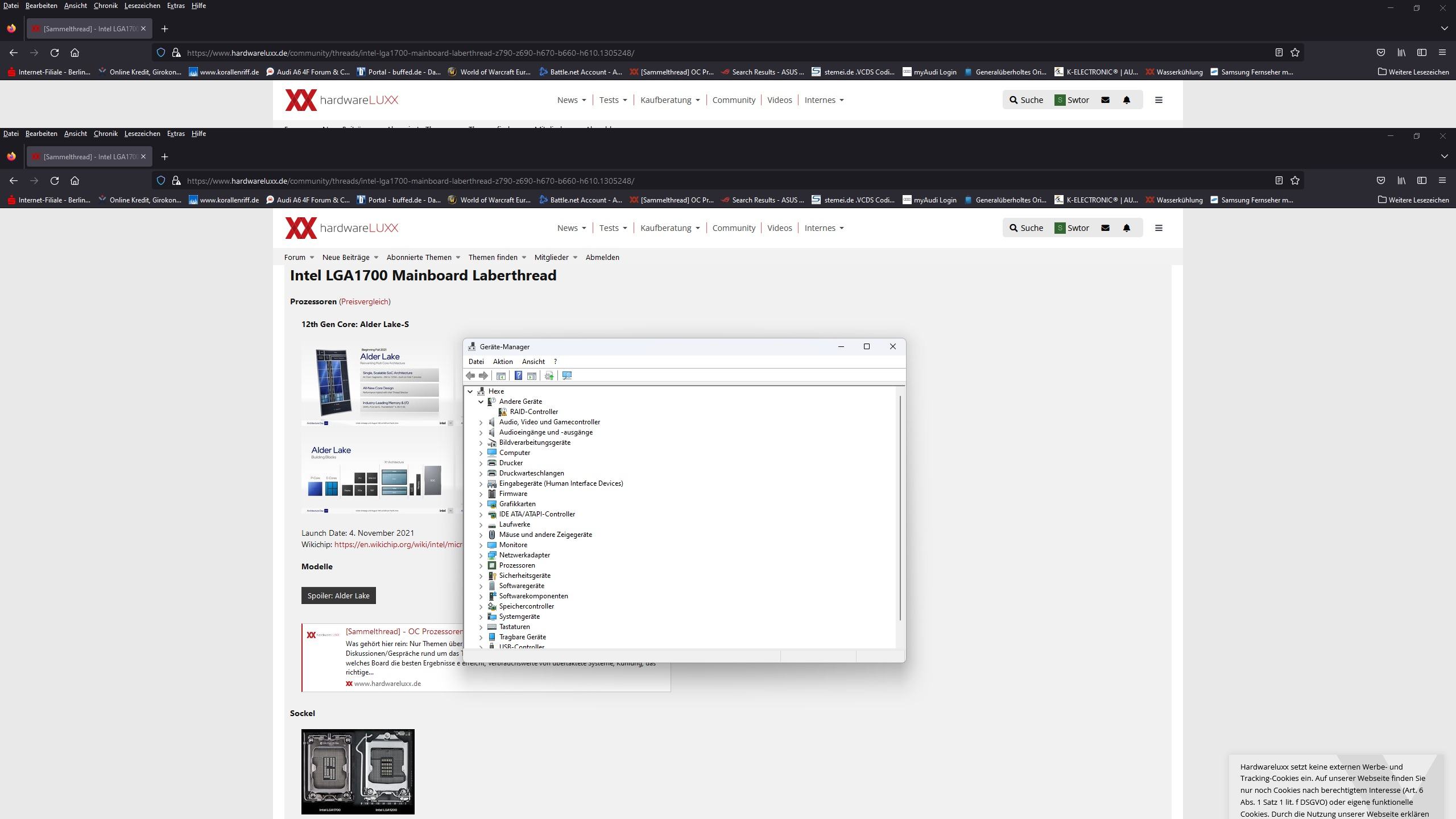Open the ? help menu in Geräte-Manager
The image size is (1456, 819).
coord(555,362)
